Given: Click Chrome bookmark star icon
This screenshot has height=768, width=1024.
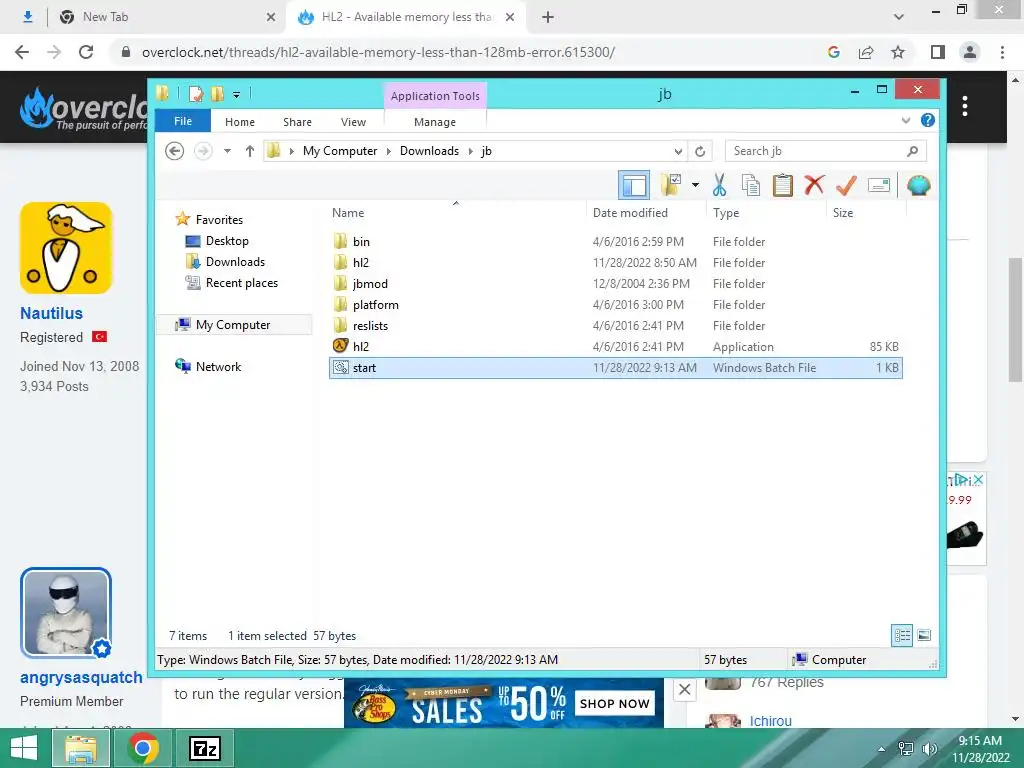Looking at the screenshot, I should click(x=898, y=52).
